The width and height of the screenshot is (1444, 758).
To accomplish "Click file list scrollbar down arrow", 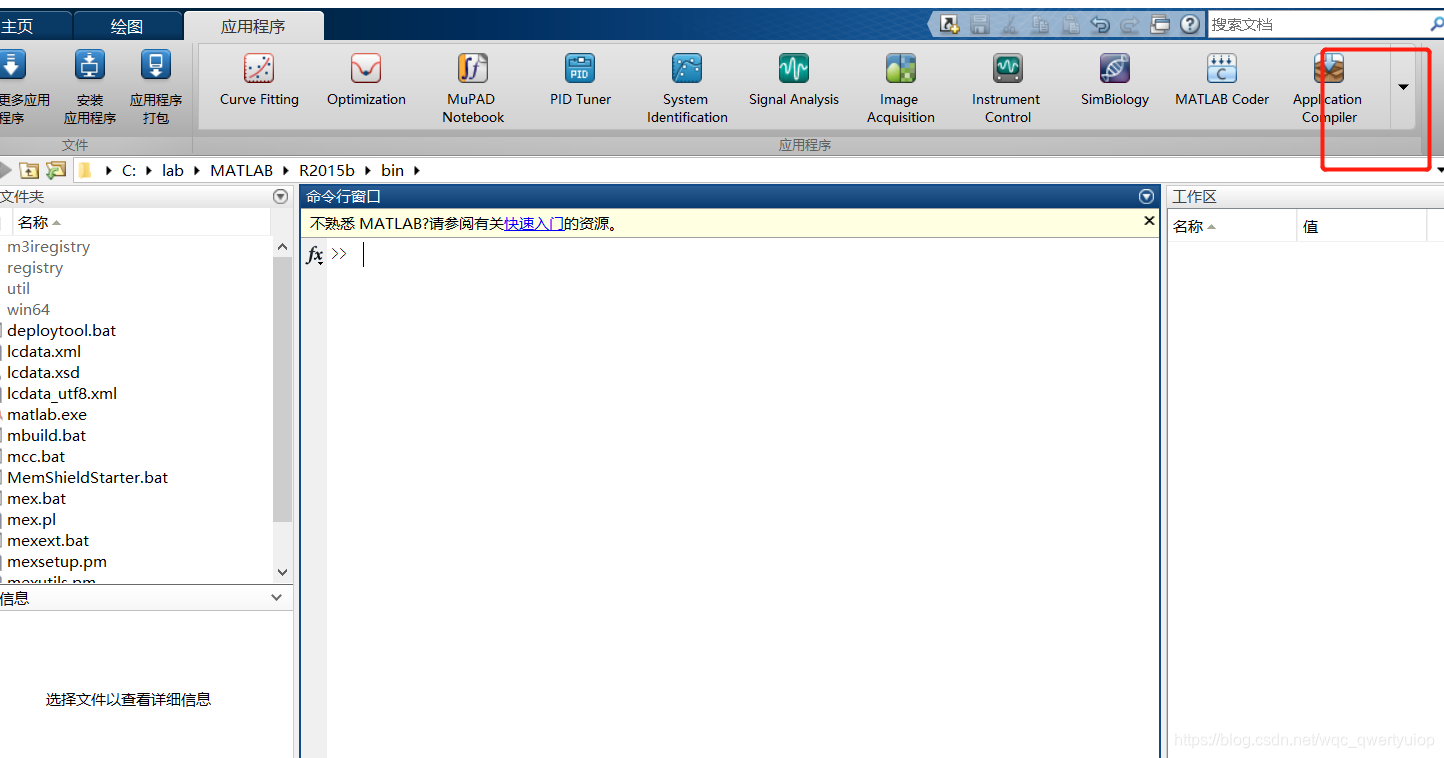I will [x=282, y=572].
